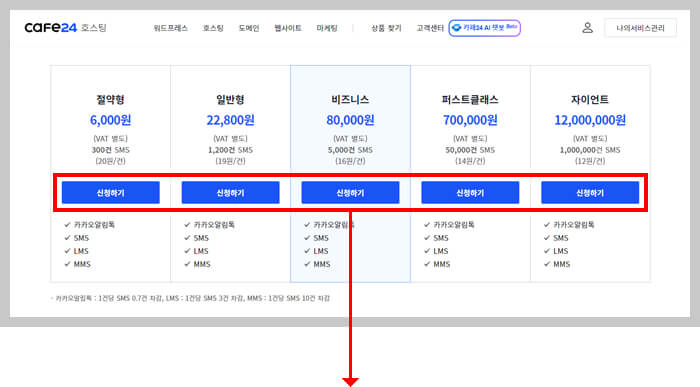Open the user account profile icon
This screenshot has height=387, width=700.
click(588, 28)
